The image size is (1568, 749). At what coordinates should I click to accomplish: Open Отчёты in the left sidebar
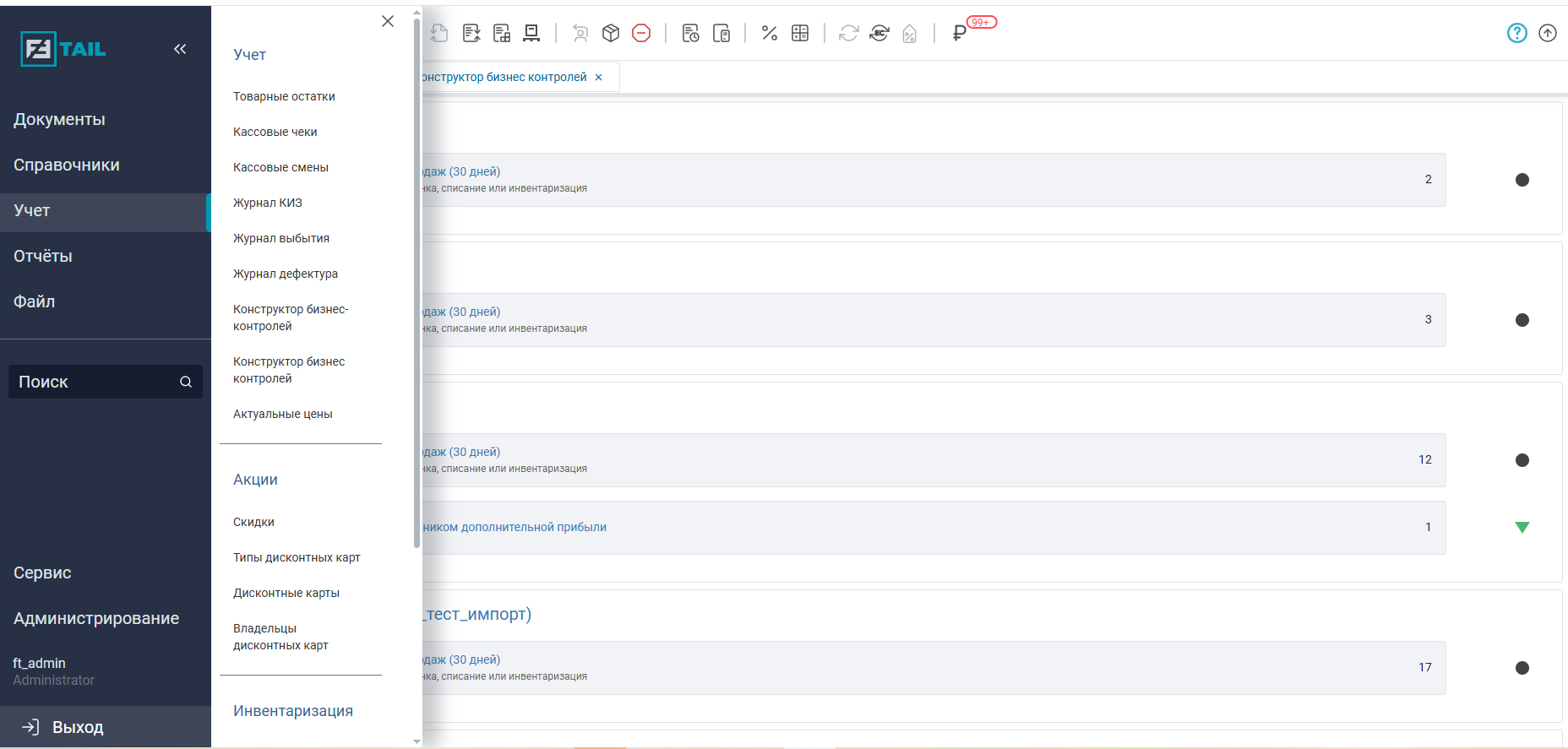[x=43, y=256]
